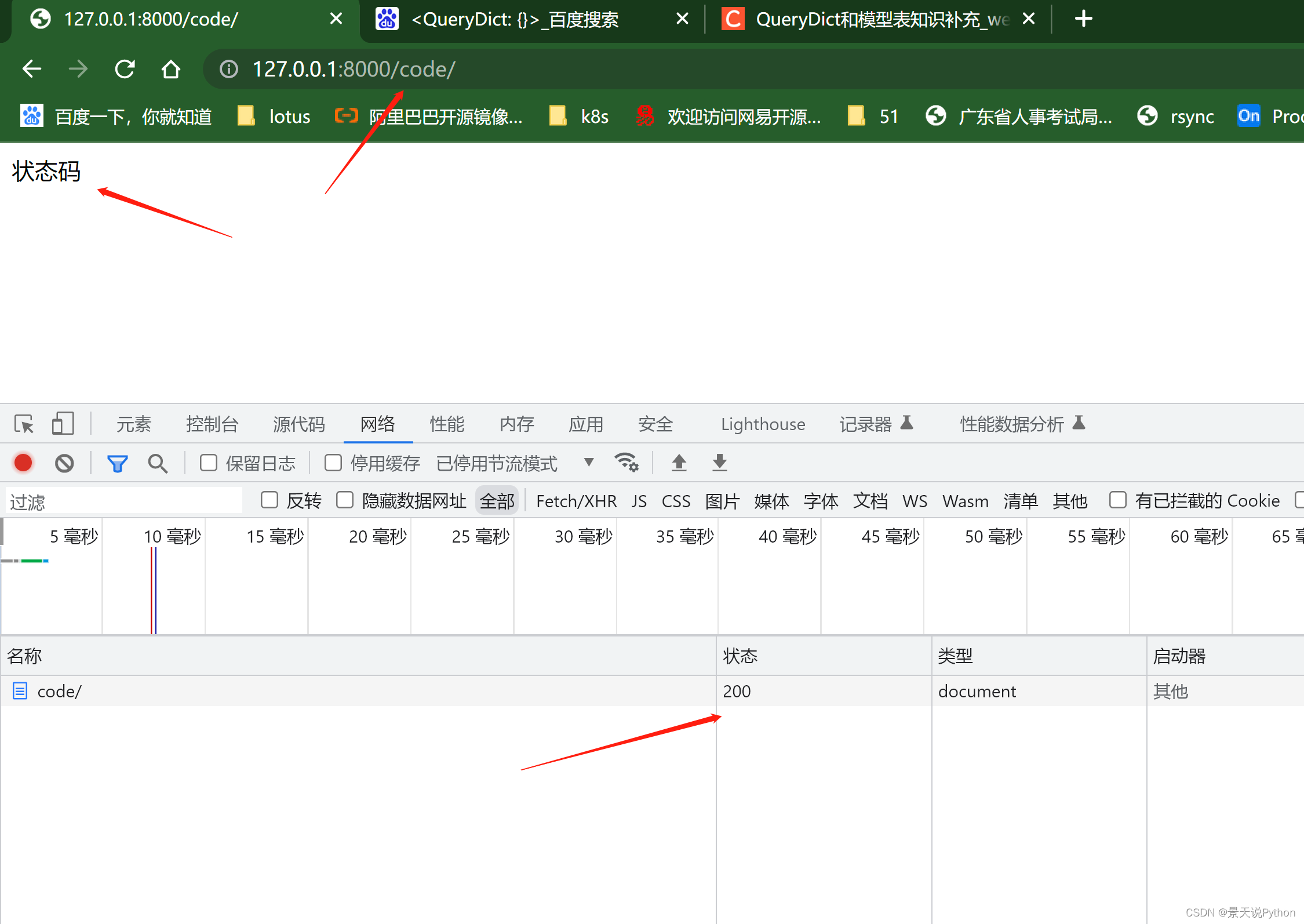This screenshot has width=1304, height=924.
Task: Filter requests by 其他
Action: [x=1070, y=501]
